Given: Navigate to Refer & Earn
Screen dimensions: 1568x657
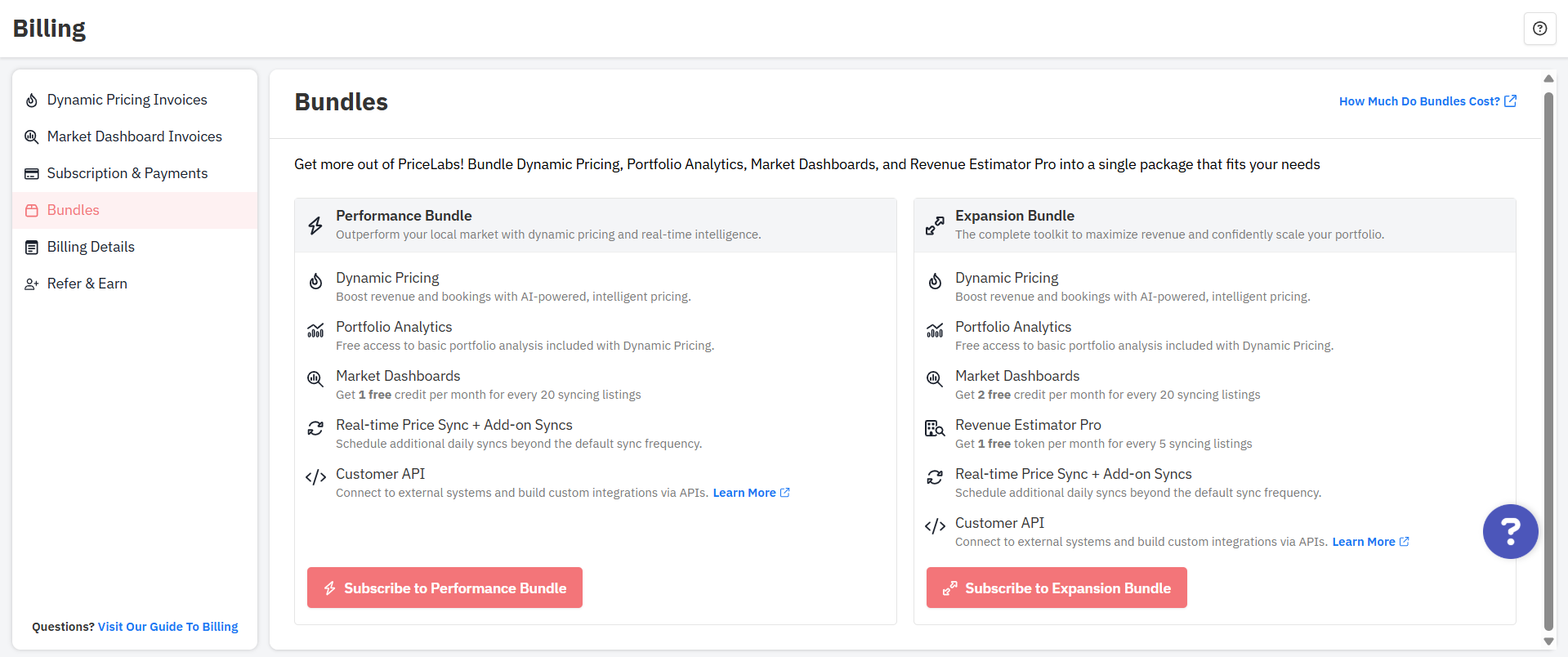Looking at the screenshot, I should 135,284.
